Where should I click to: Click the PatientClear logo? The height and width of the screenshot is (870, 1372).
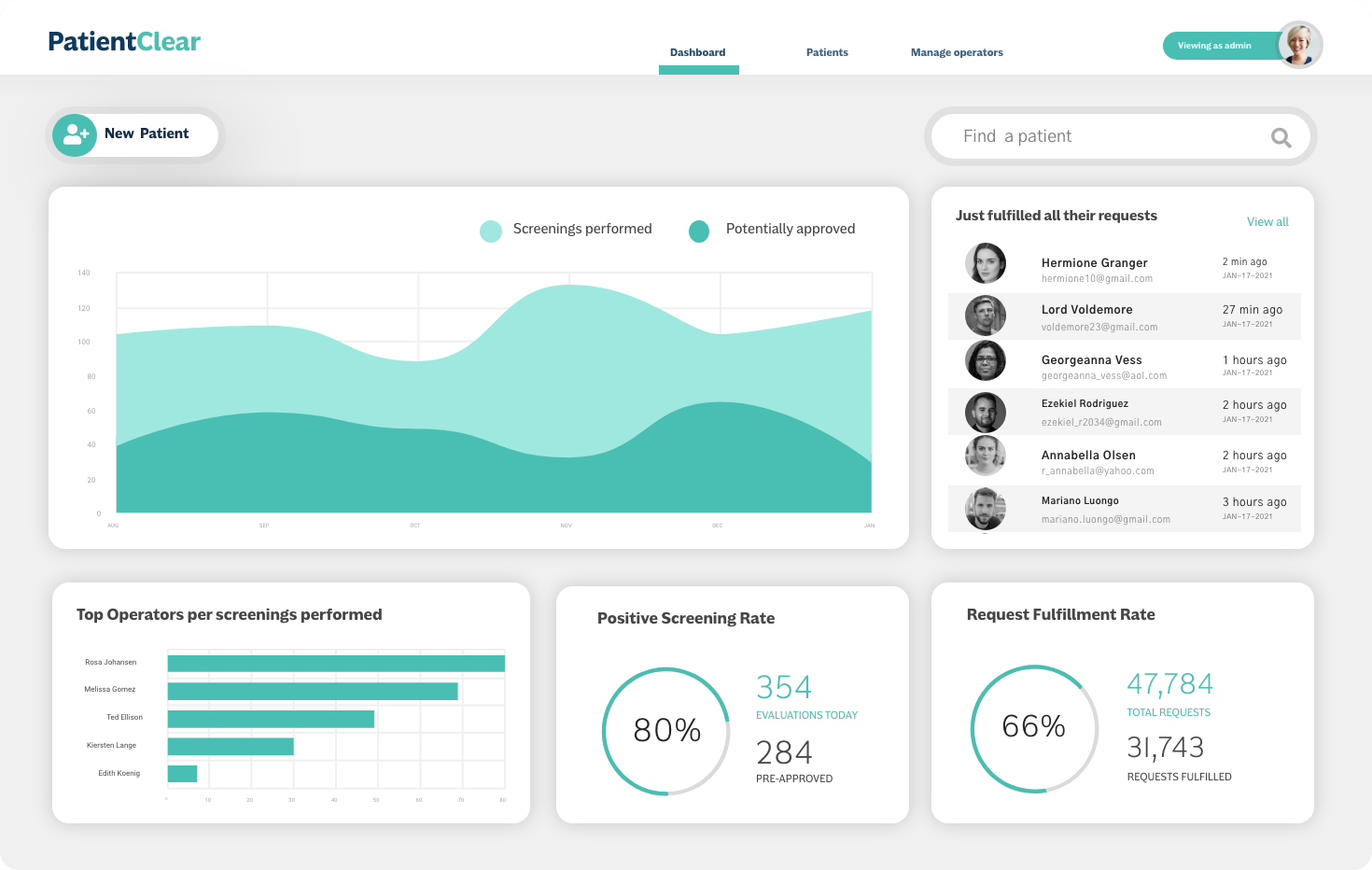(124, 42)
